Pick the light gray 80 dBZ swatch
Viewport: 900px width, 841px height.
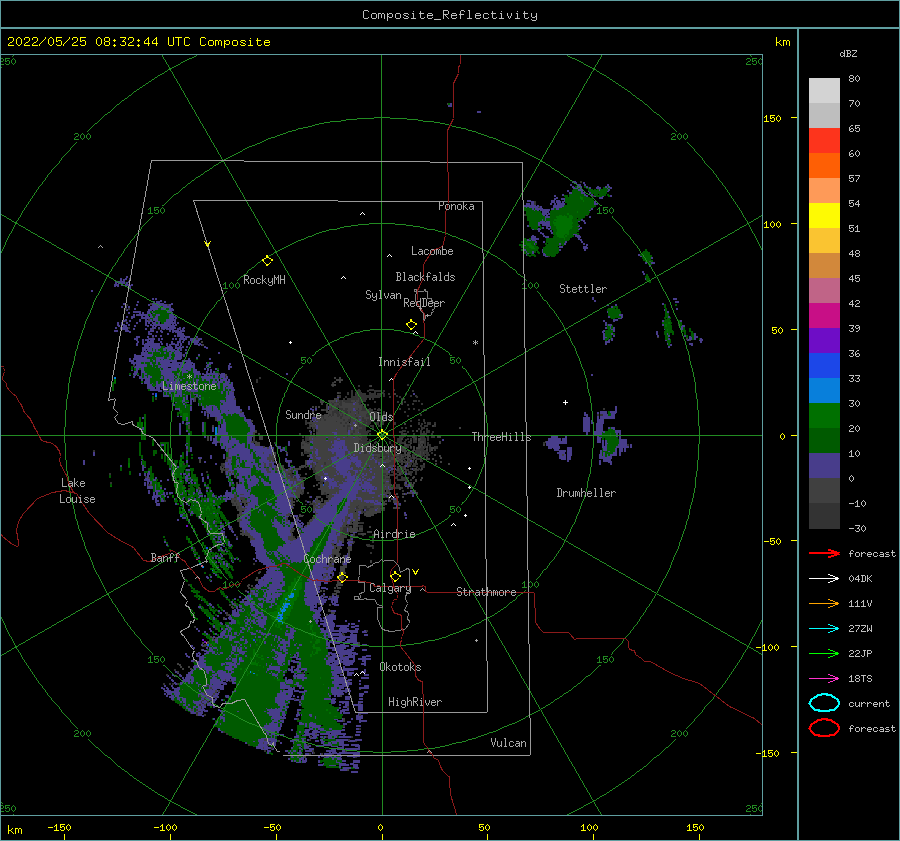[824, 90]
